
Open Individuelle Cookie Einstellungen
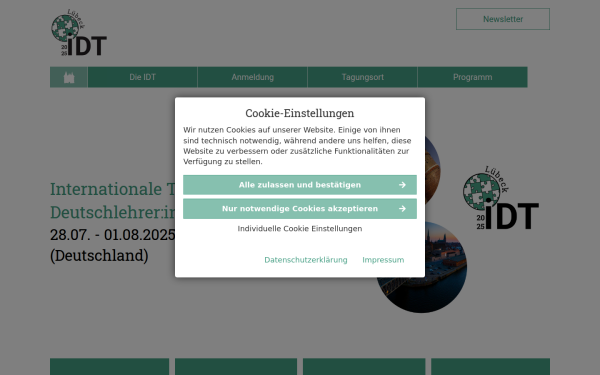tap(300, 228)
